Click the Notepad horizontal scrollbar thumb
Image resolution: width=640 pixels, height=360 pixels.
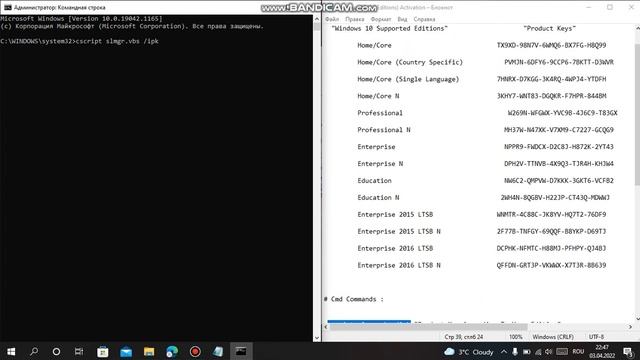tap(429, 327)
